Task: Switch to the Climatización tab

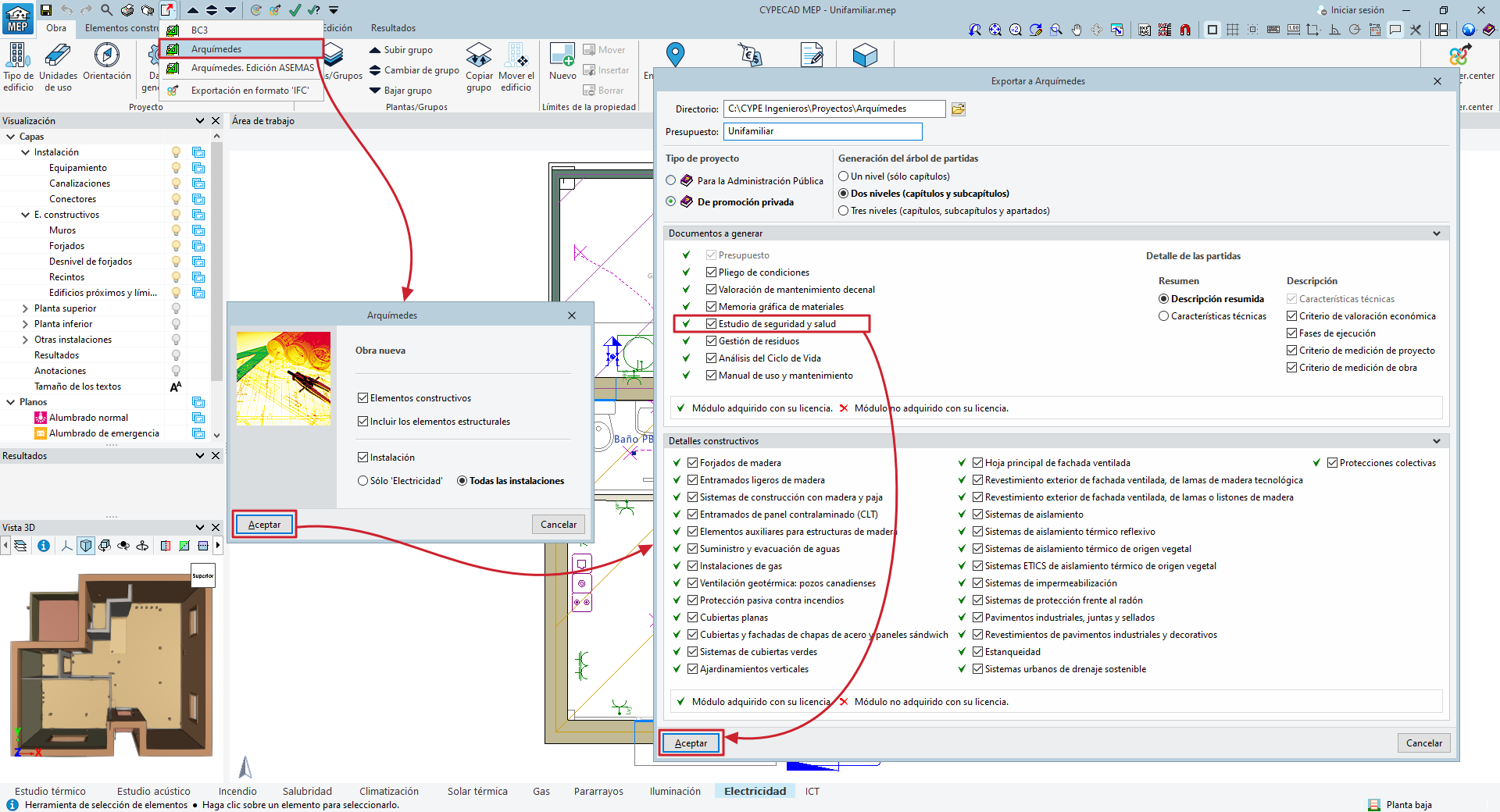Action: pyautogui.click(x=389, y=791)
